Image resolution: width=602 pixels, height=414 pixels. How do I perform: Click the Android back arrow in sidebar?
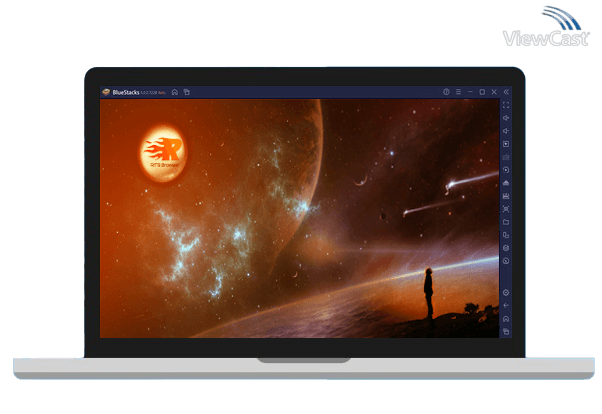506,306
